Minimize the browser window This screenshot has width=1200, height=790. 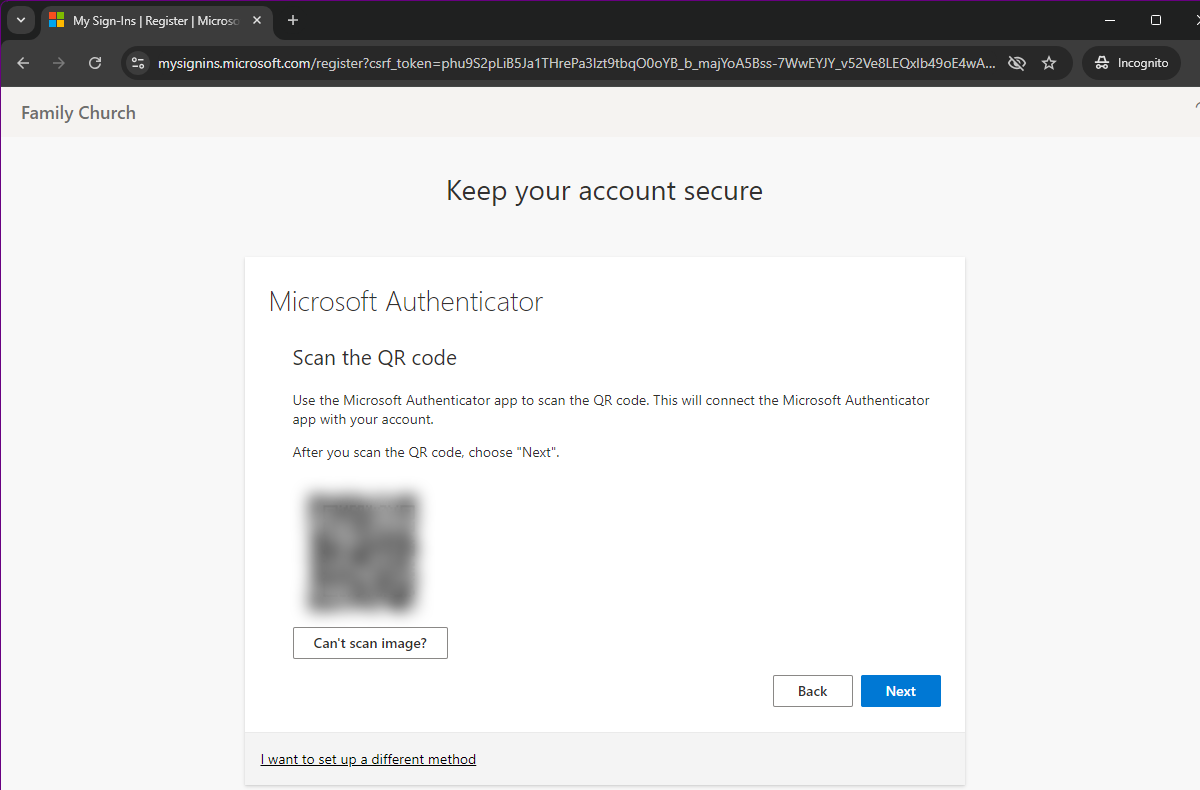tap(1111, 20)
